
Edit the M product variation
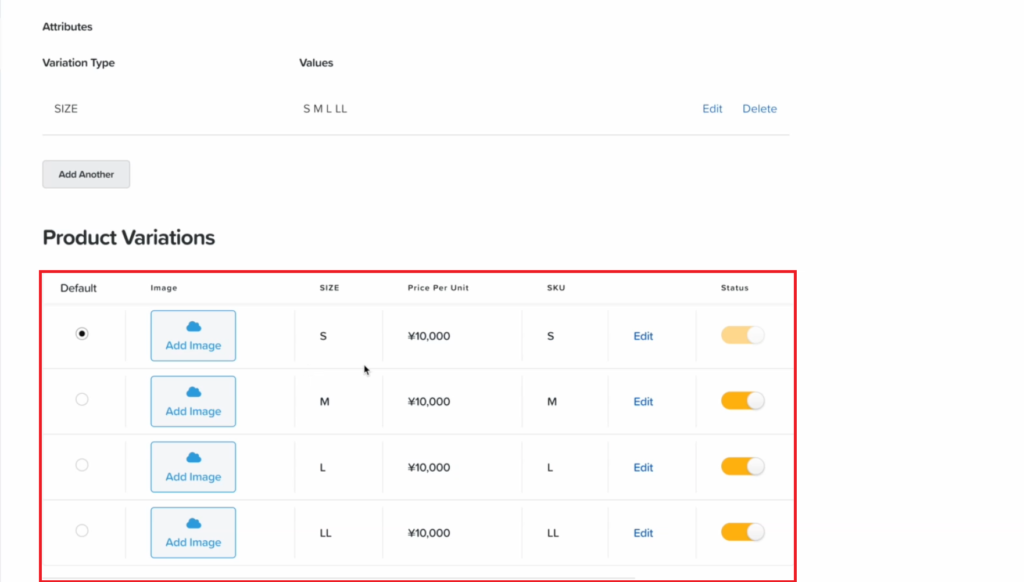[643, 402]
